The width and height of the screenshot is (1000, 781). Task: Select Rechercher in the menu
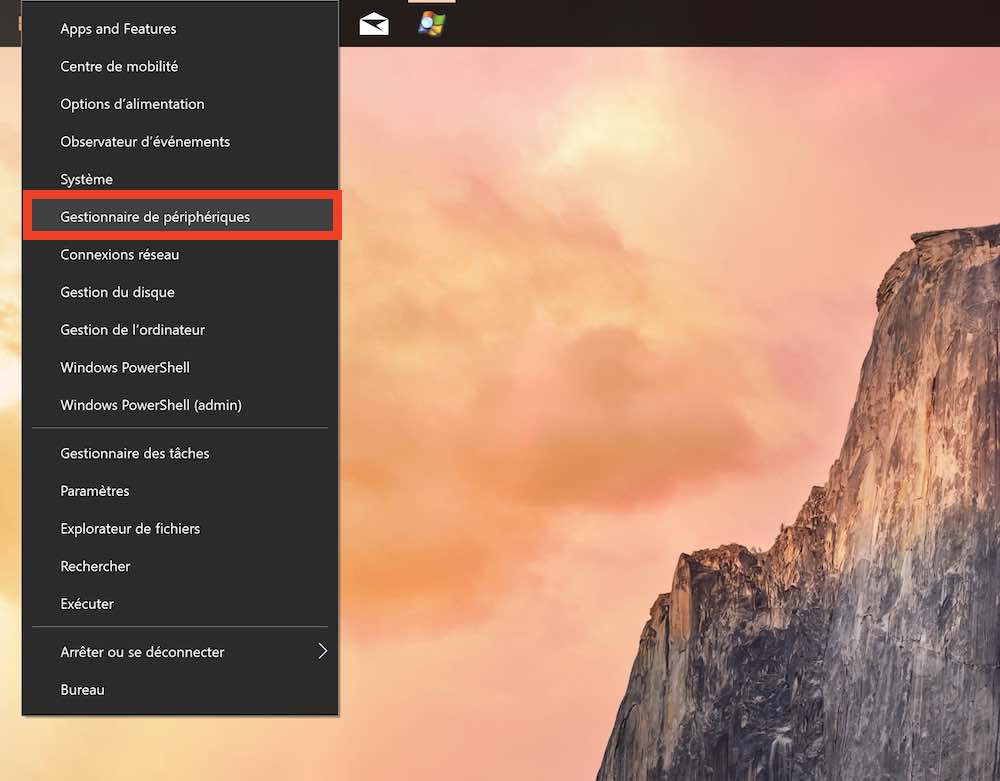180,566
